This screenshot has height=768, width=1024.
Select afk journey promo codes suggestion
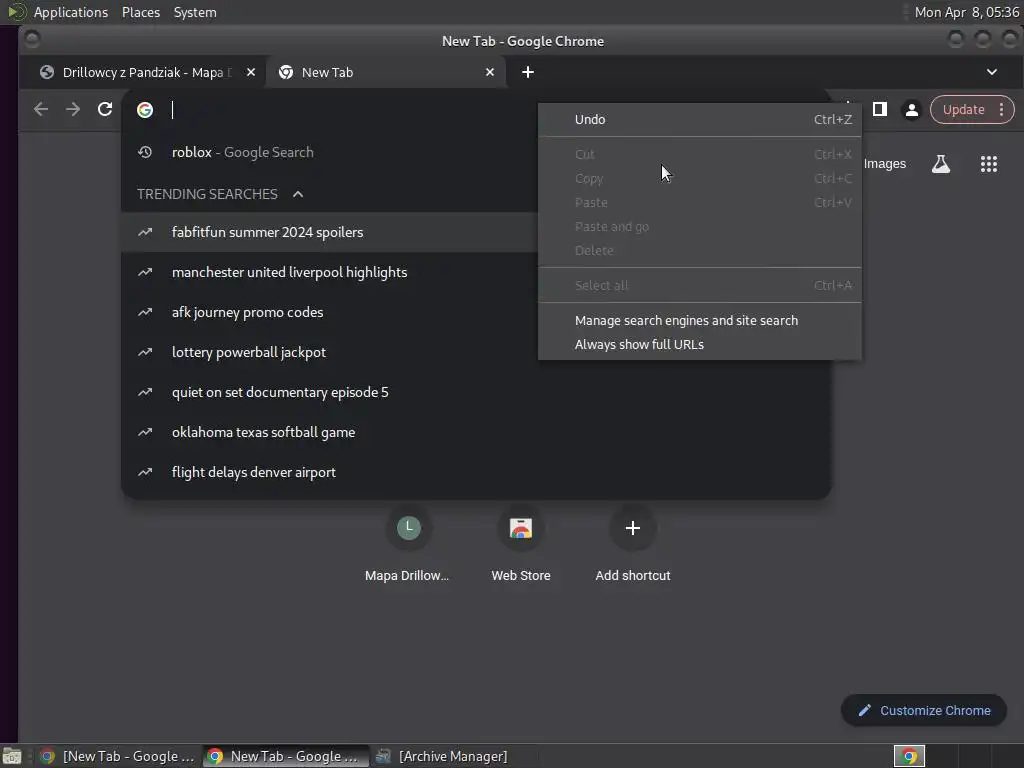tap(330, 312)
